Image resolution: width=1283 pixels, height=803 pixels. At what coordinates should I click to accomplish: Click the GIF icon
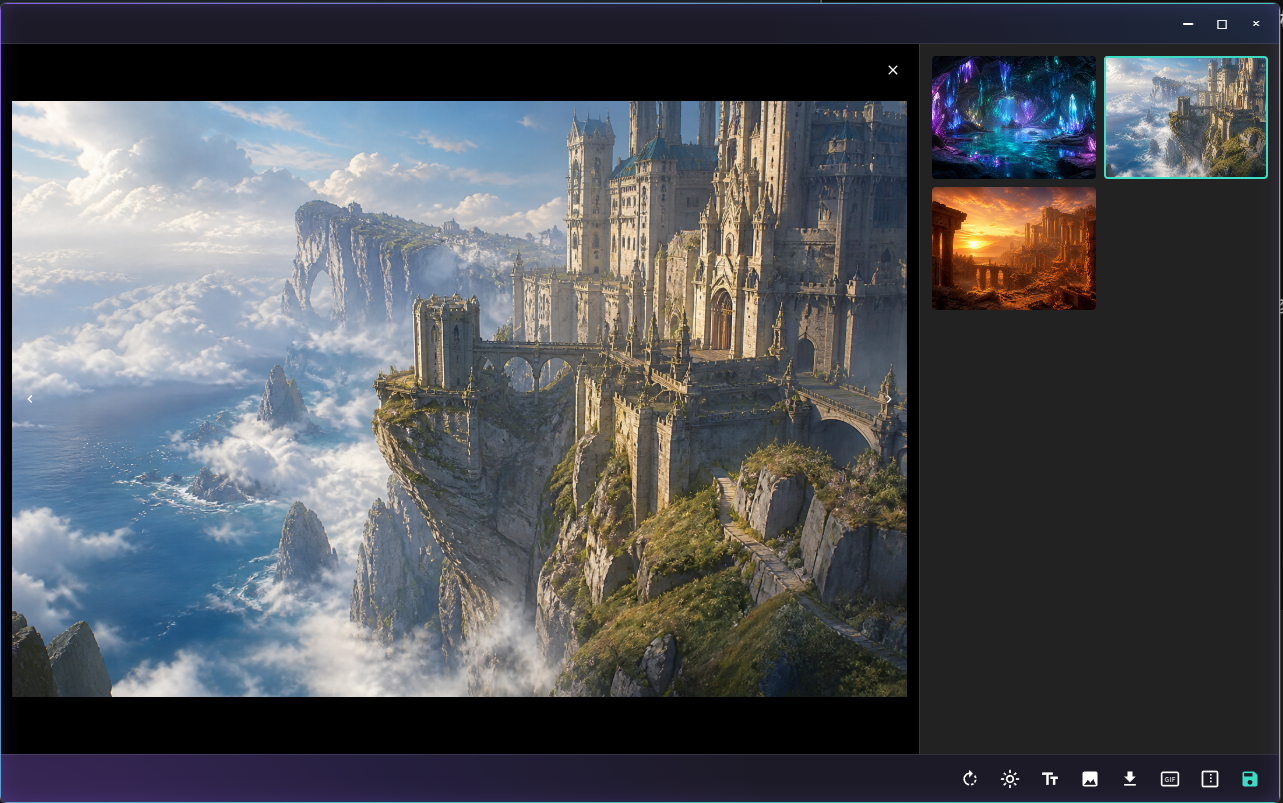(1170, 779)
